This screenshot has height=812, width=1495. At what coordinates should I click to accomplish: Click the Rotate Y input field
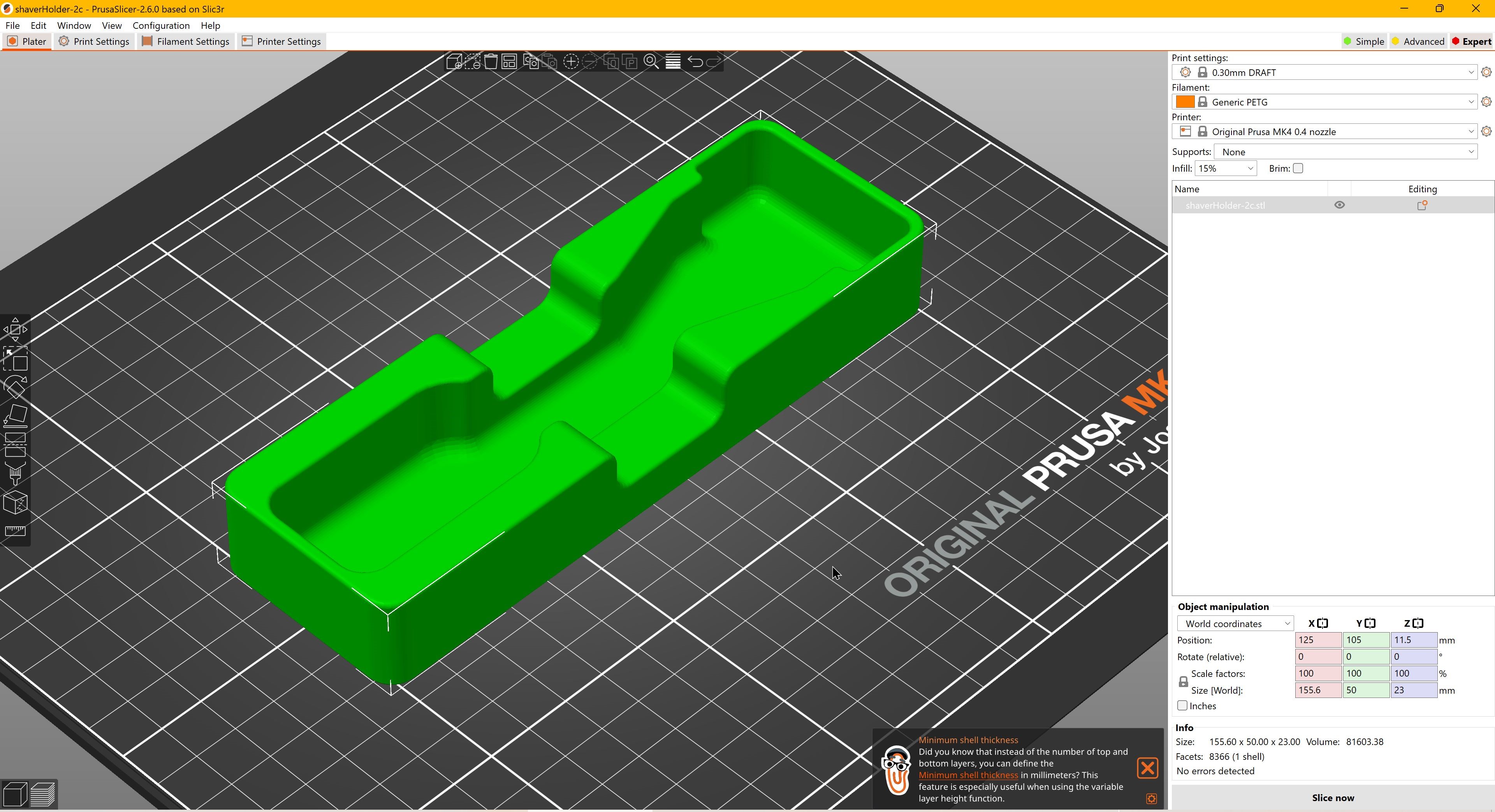pos(1366,656)
